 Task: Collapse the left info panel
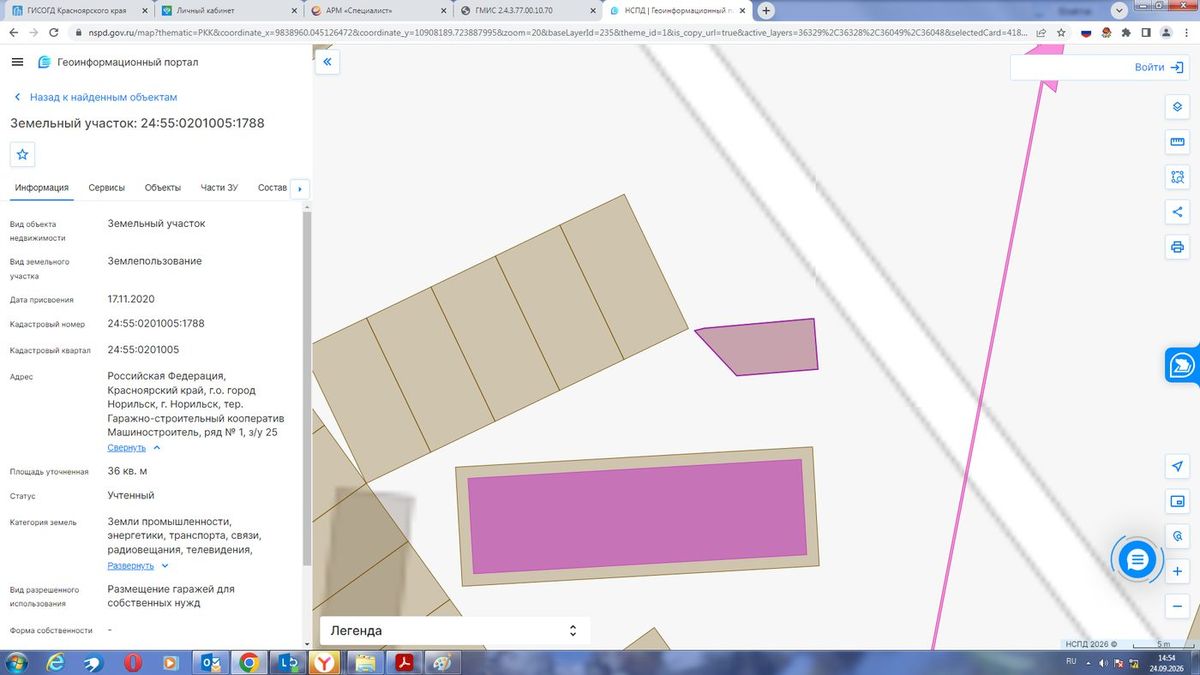(327, 62)
